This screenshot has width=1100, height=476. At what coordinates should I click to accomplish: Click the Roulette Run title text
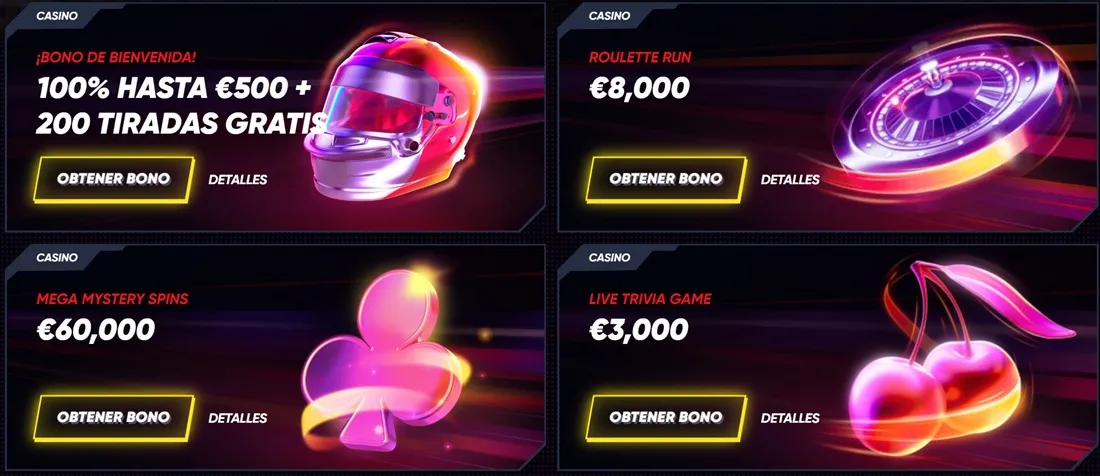[x=640, y=57]
